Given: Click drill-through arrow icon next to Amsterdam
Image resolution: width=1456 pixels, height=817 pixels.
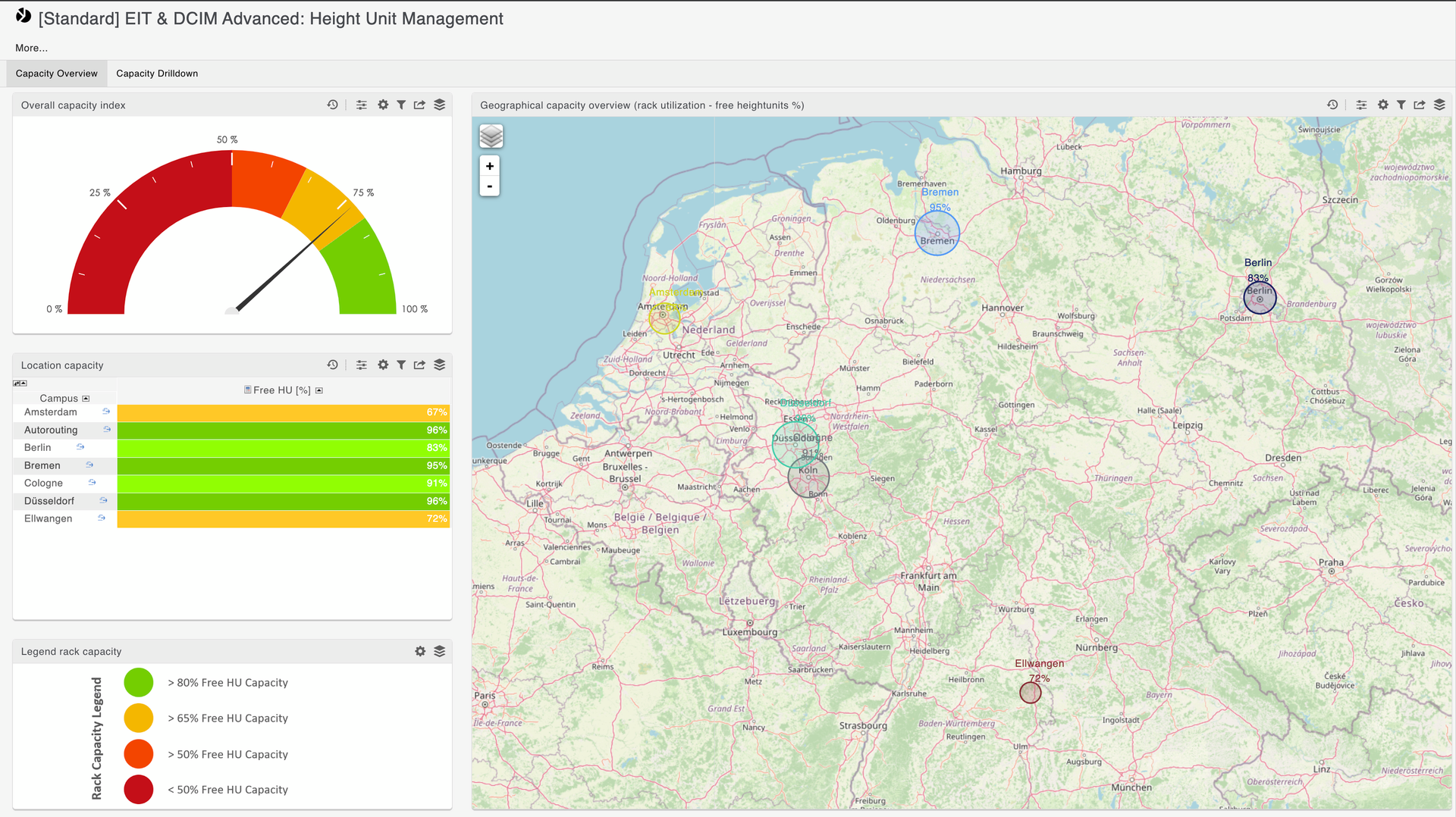Looking at the screenshot, I should coord(106,412).
